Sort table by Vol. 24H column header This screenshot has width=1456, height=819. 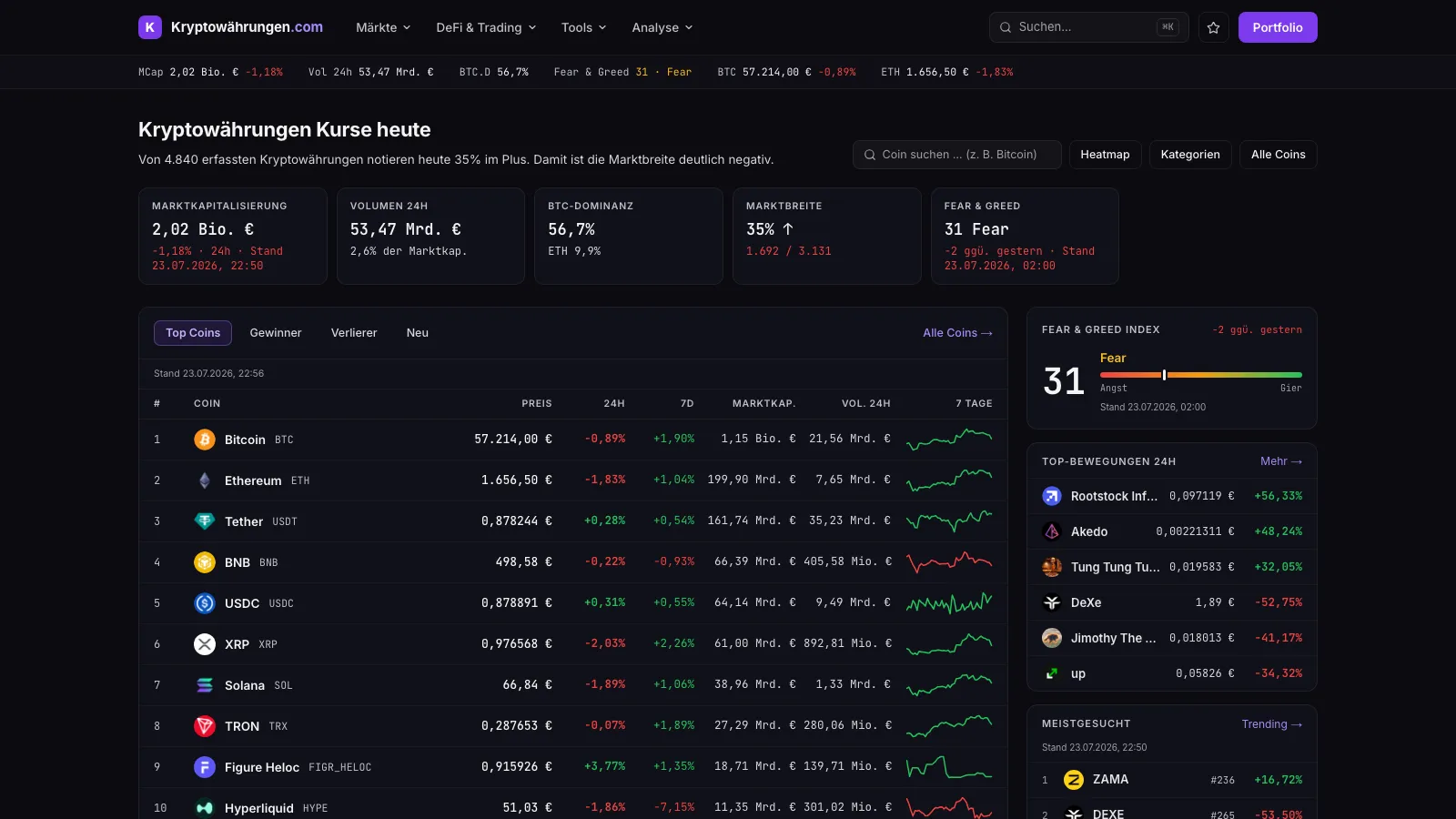tap(866, 404)
